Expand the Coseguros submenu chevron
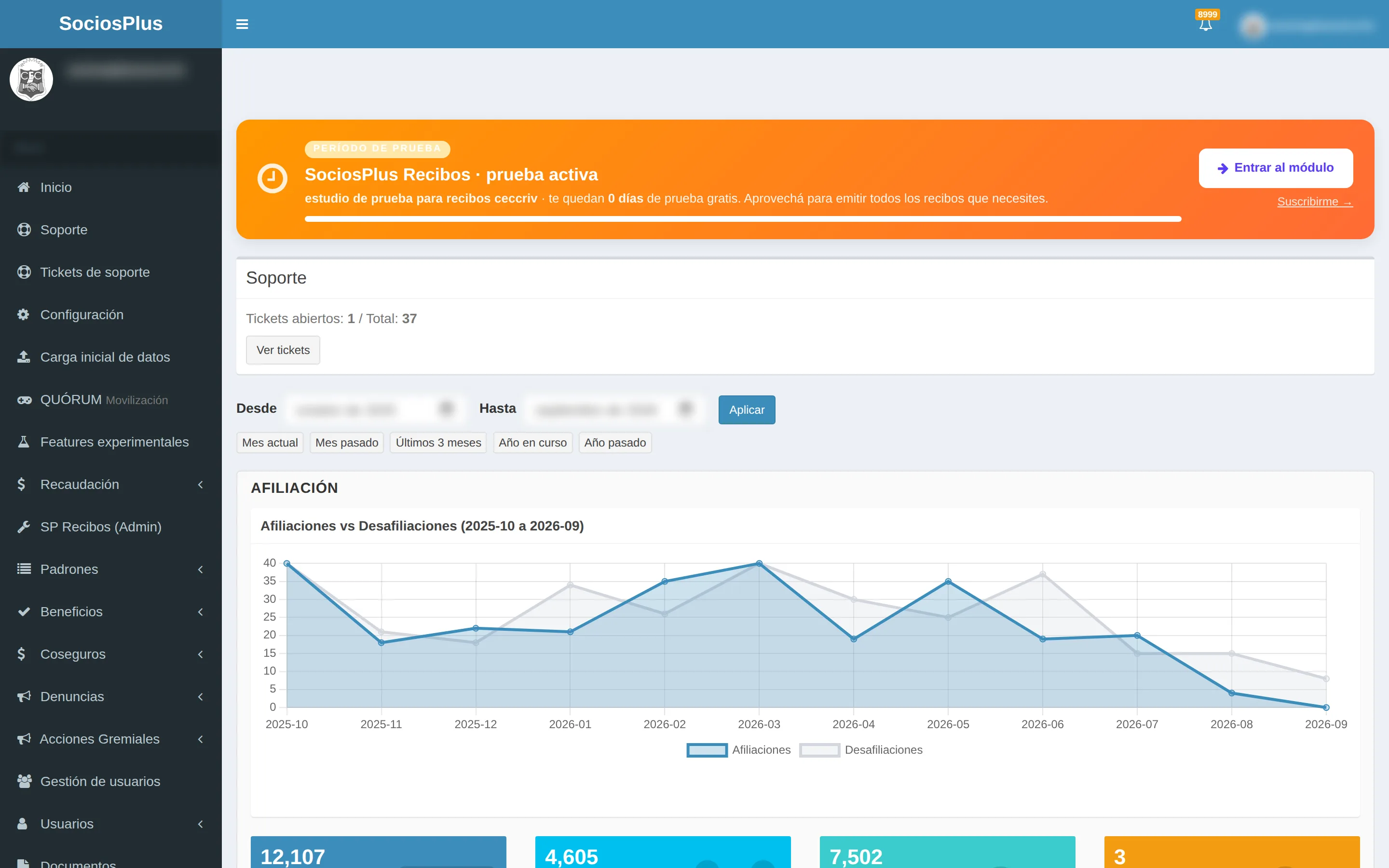The width and height of the screenshot is (1389, 868). point(200,654)
